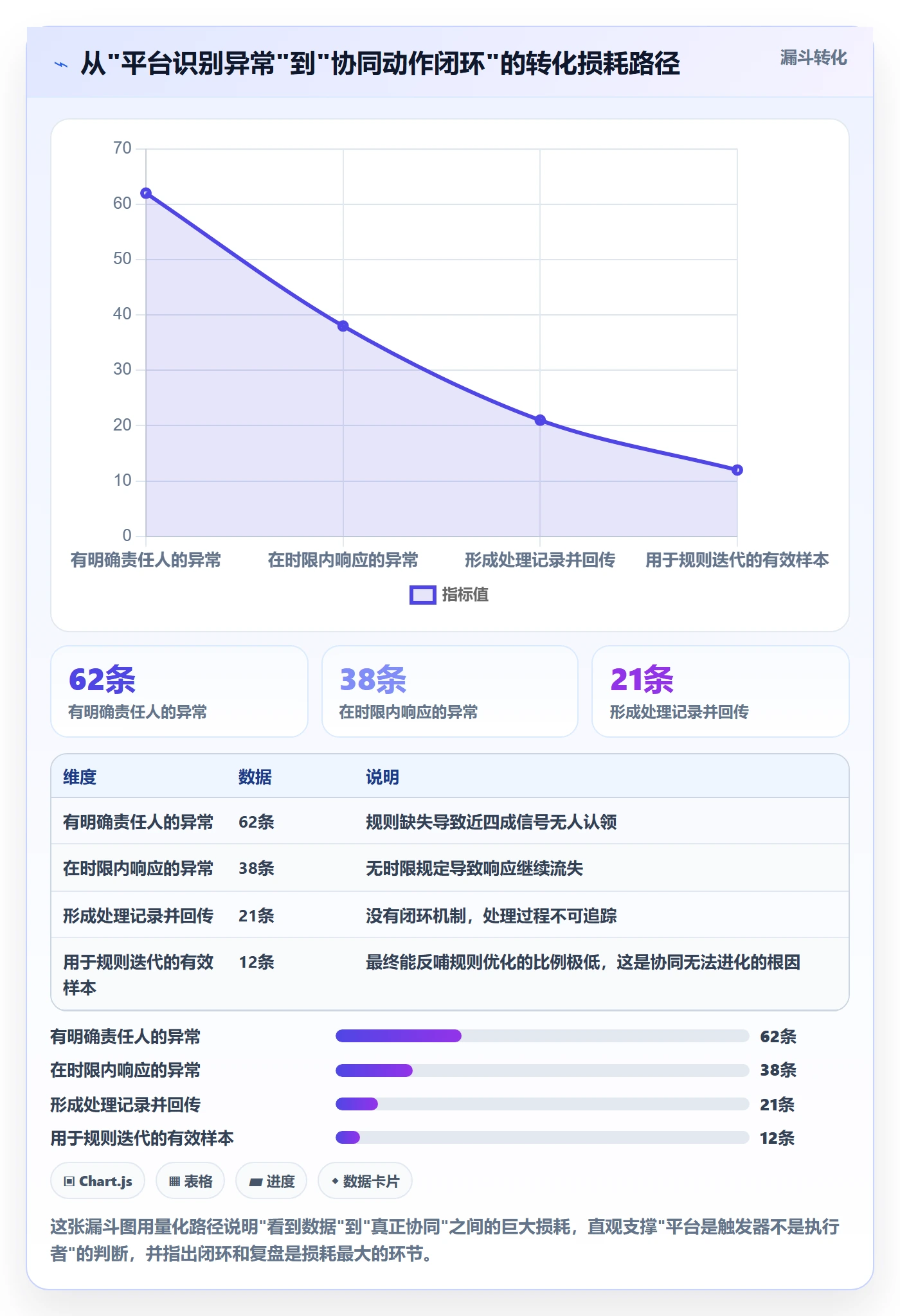Click the table cell 没有闭环机制，处理过程不可追踪

[491, 916]
